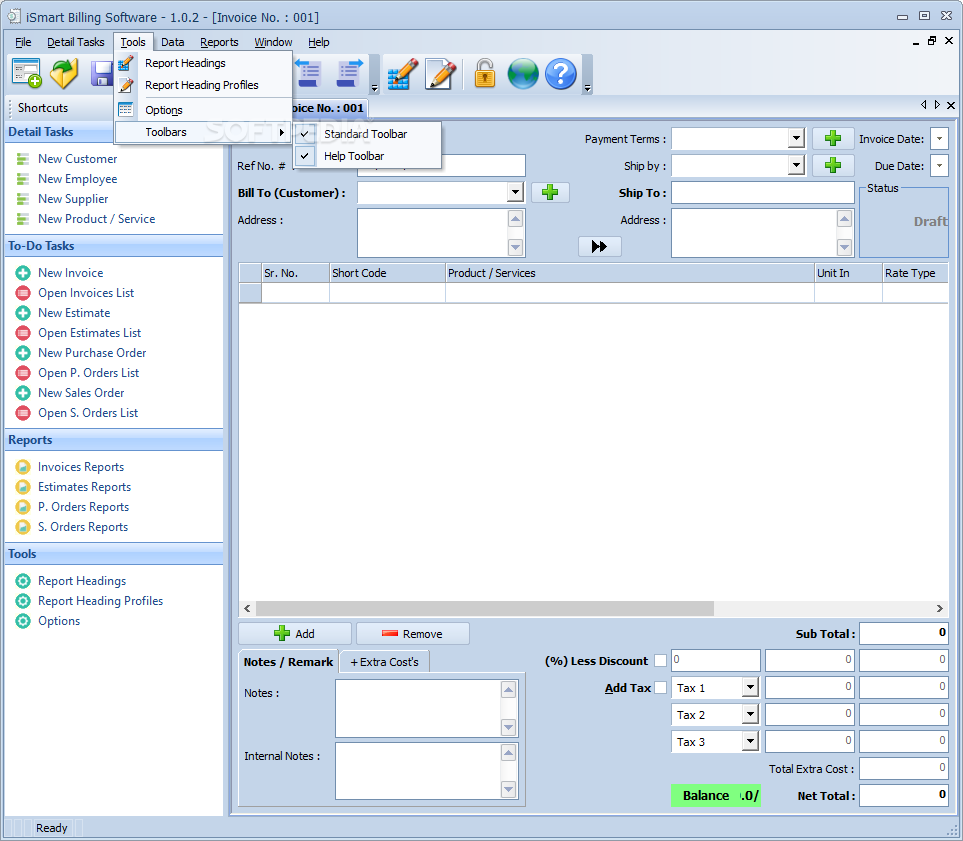Click the Remove item button

click(x=413, y=633)
